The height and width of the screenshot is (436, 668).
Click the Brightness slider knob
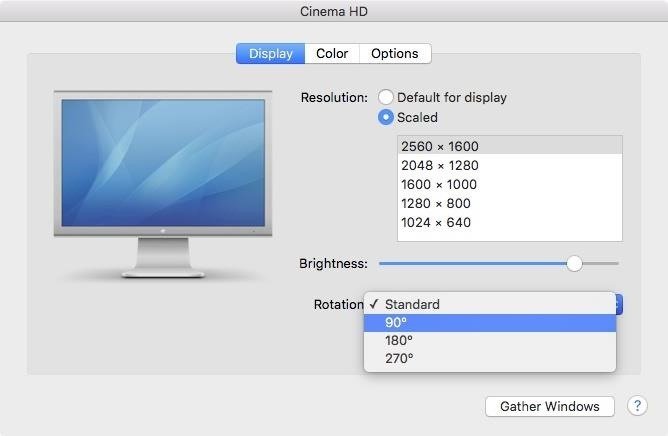[574, 263]
